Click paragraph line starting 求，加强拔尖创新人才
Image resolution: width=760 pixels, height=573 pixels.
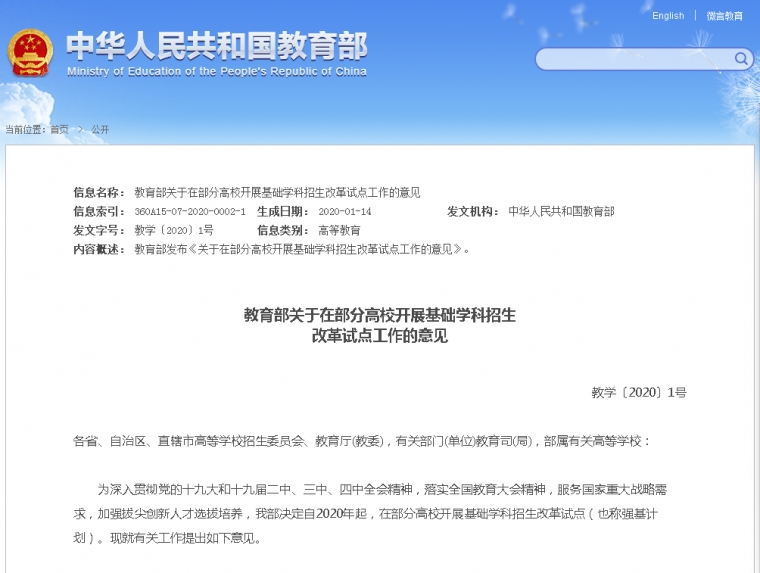point(365,514)
